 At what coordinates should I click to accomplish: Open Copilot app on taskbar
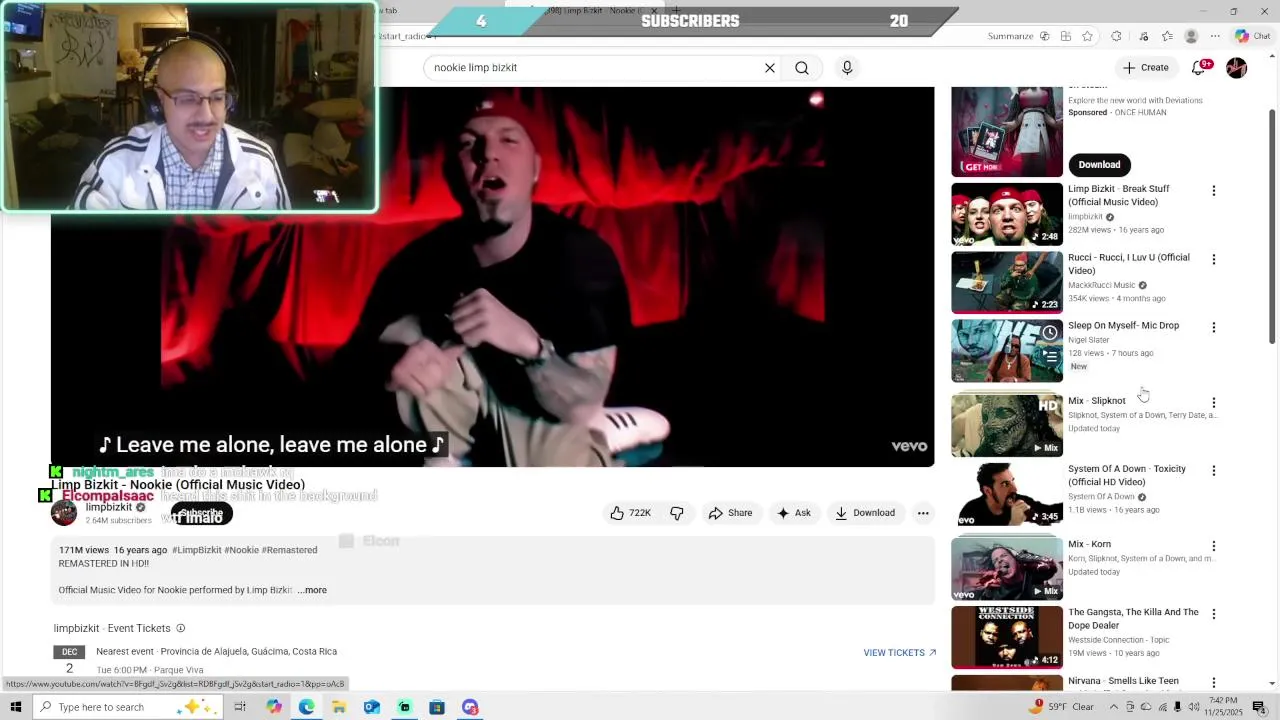pos(273,707)
